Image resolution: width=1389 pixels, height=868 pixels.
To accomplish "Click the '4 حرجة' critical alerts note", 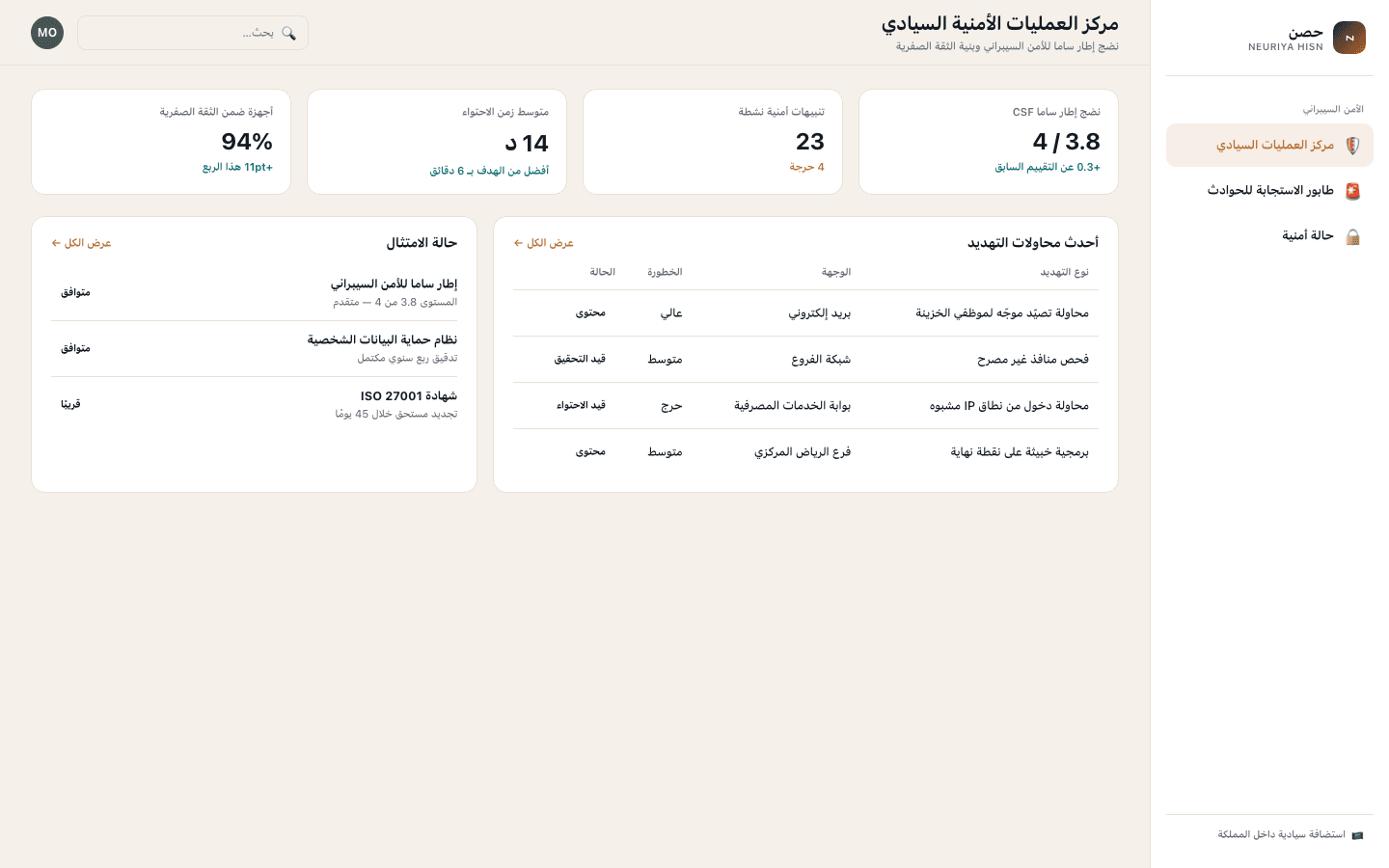I will (x=806, y=167).
